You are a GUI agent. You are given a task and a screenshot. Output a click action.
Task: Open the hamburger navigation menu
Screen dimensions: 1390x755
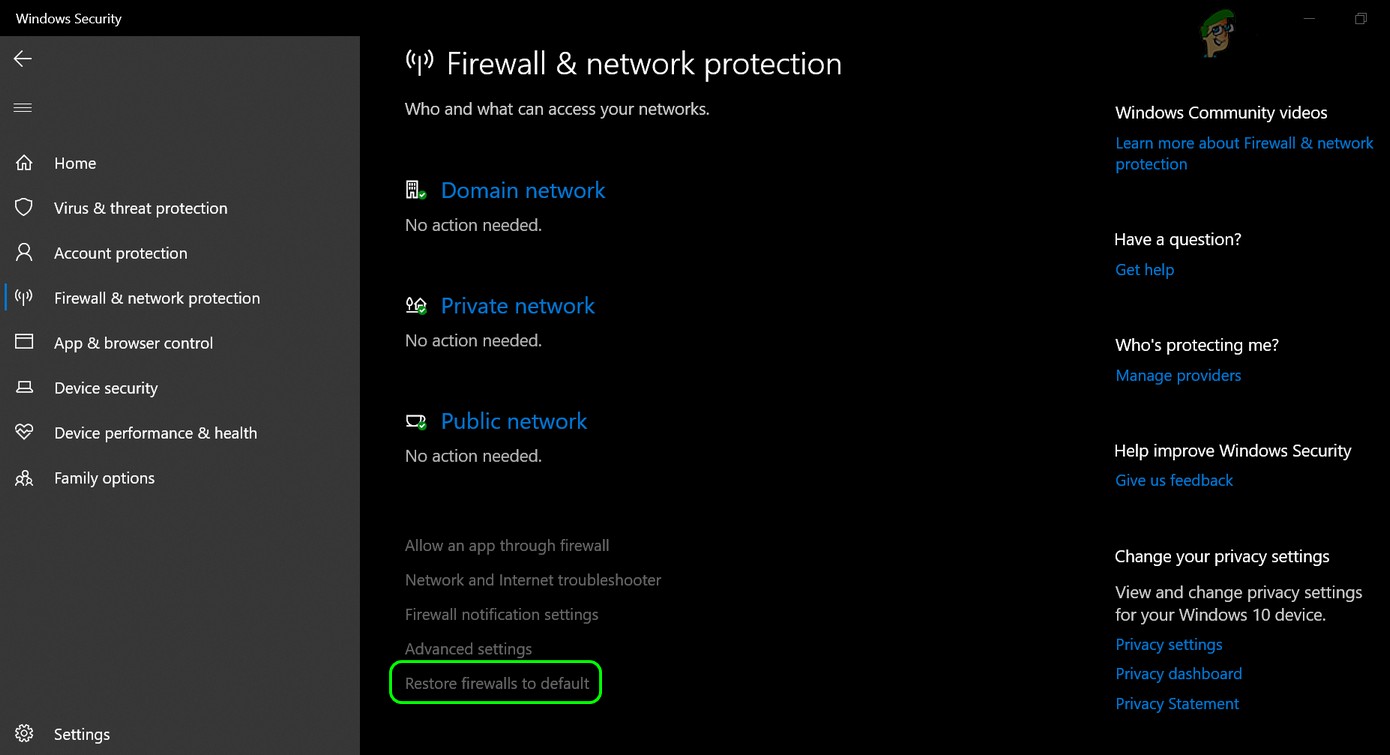(22, 107)
